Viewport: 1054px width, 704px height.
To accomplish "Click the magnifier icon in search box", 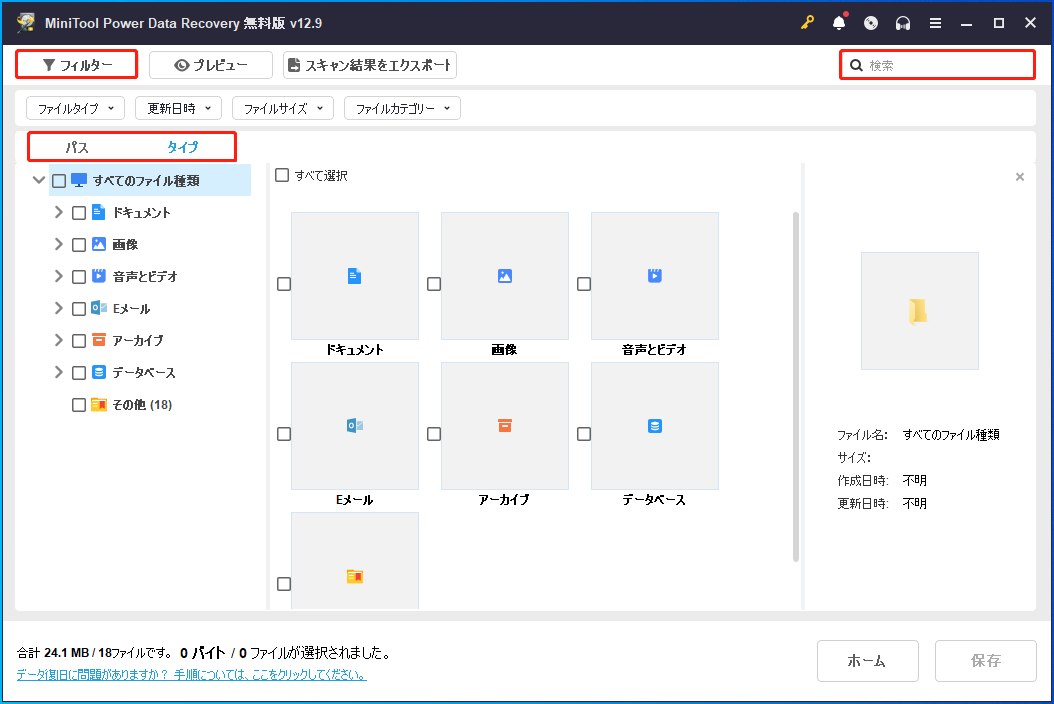I will (856, 65).
